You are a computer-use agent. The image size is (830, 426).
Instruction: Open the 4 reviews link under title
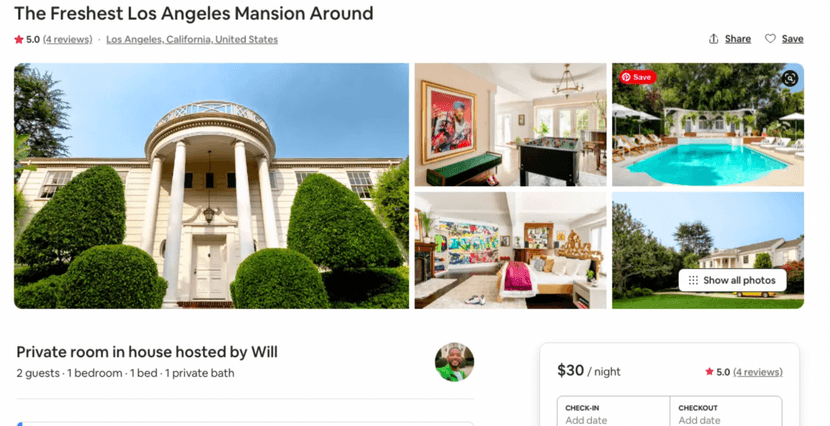67,39
